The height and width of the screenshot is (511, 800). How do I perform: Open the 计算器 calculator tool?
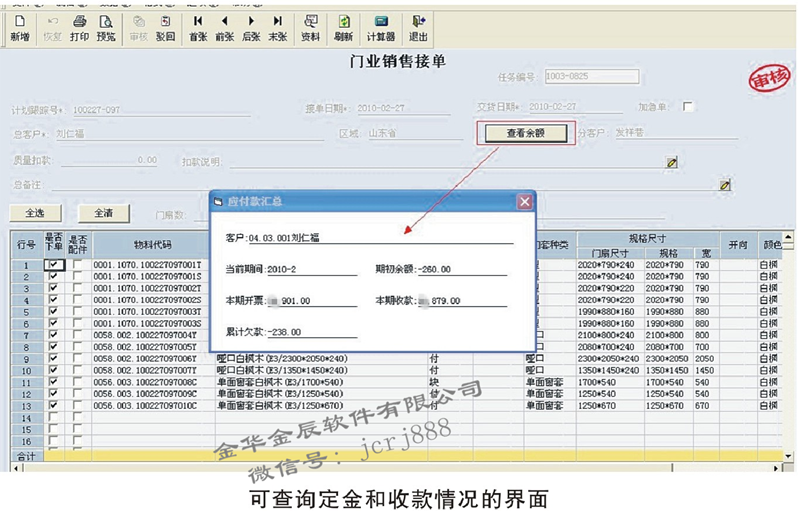pyautogui.click(x=381, y=27)
